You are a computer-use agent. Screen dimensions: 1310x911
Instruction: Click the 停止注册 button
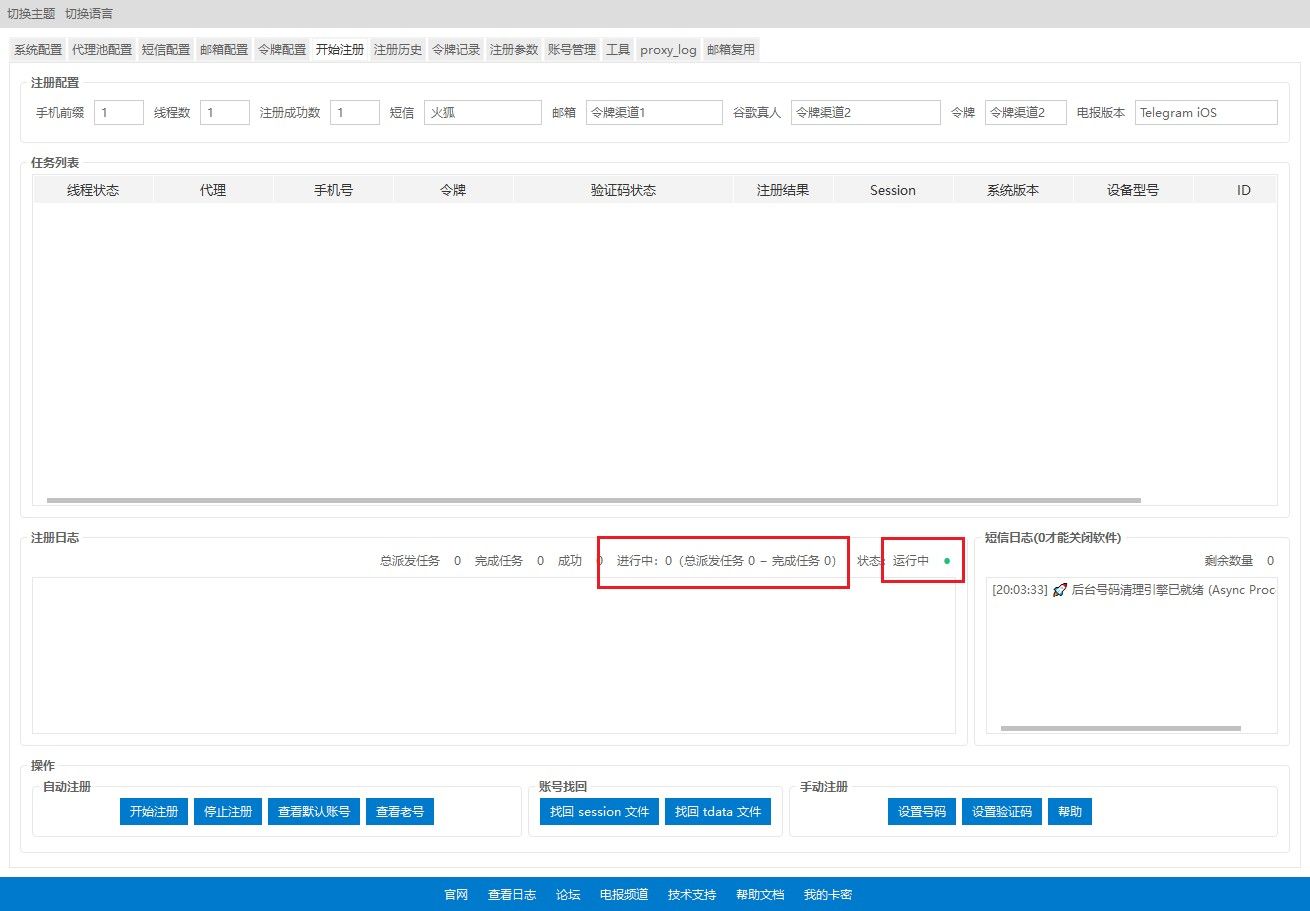tap(228, 812)
